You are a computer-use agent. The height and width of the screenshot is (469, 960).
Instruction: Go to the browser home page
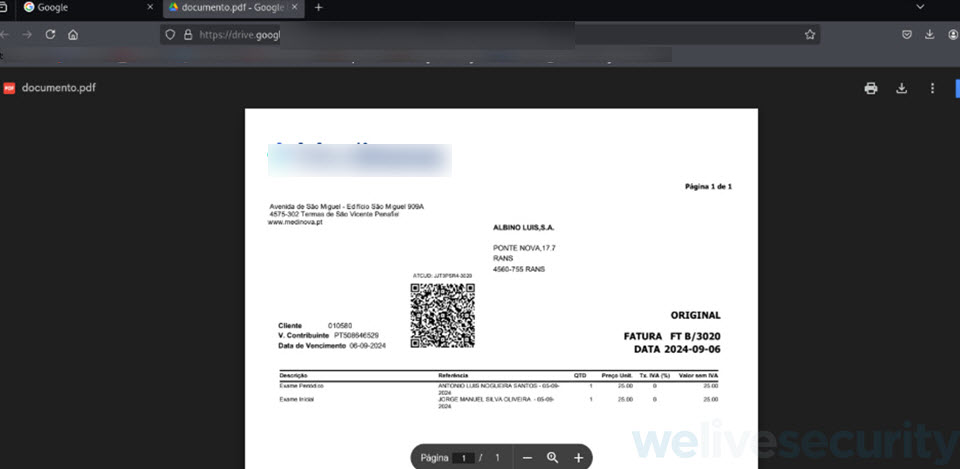(73, 34)
